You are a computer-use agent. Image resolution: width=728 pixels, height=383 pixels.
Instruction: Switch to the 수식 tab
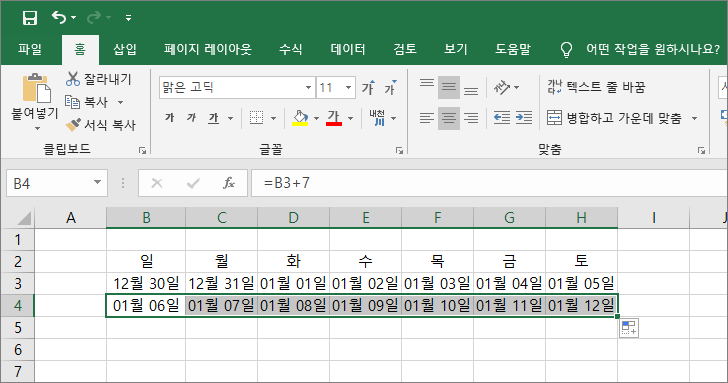(x=290, y=49)
